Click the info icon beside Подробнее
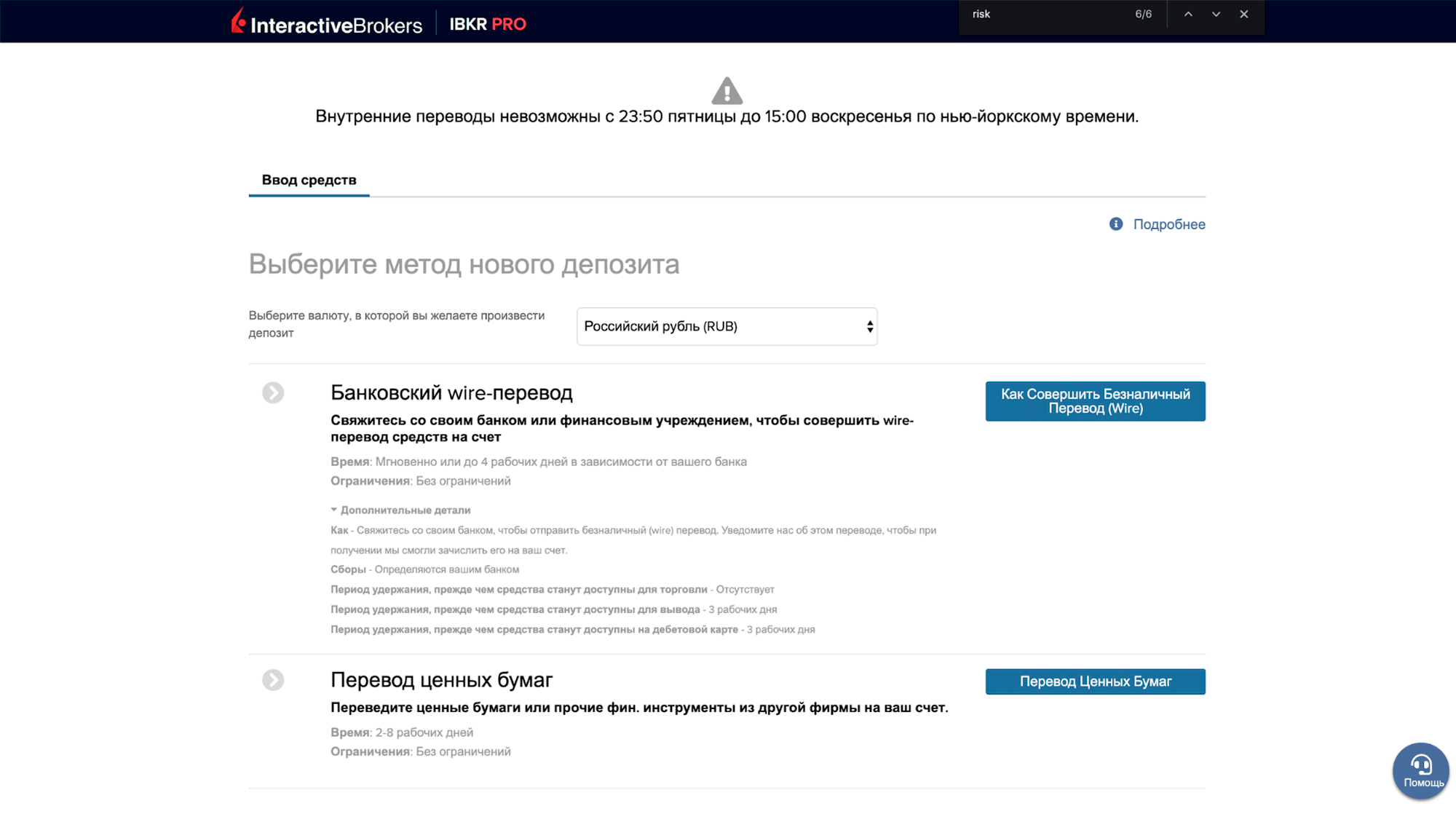 1115,224
